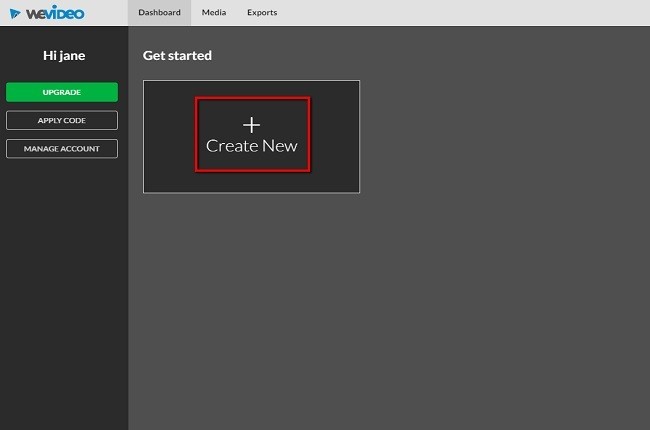This screenshot has height=430, width=650.
Task: Click the Get started heading
Action: (x=177, y=55)
